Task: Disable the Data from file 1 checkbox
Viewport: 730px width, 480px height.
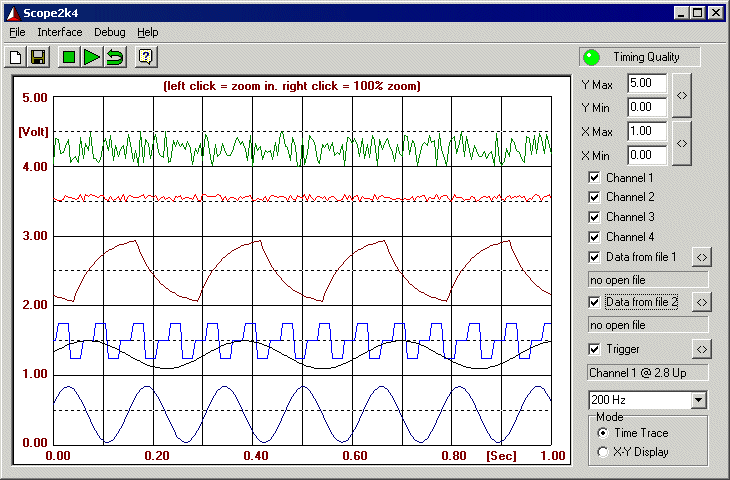Action: pyautogui.click(x=594, y=257)
